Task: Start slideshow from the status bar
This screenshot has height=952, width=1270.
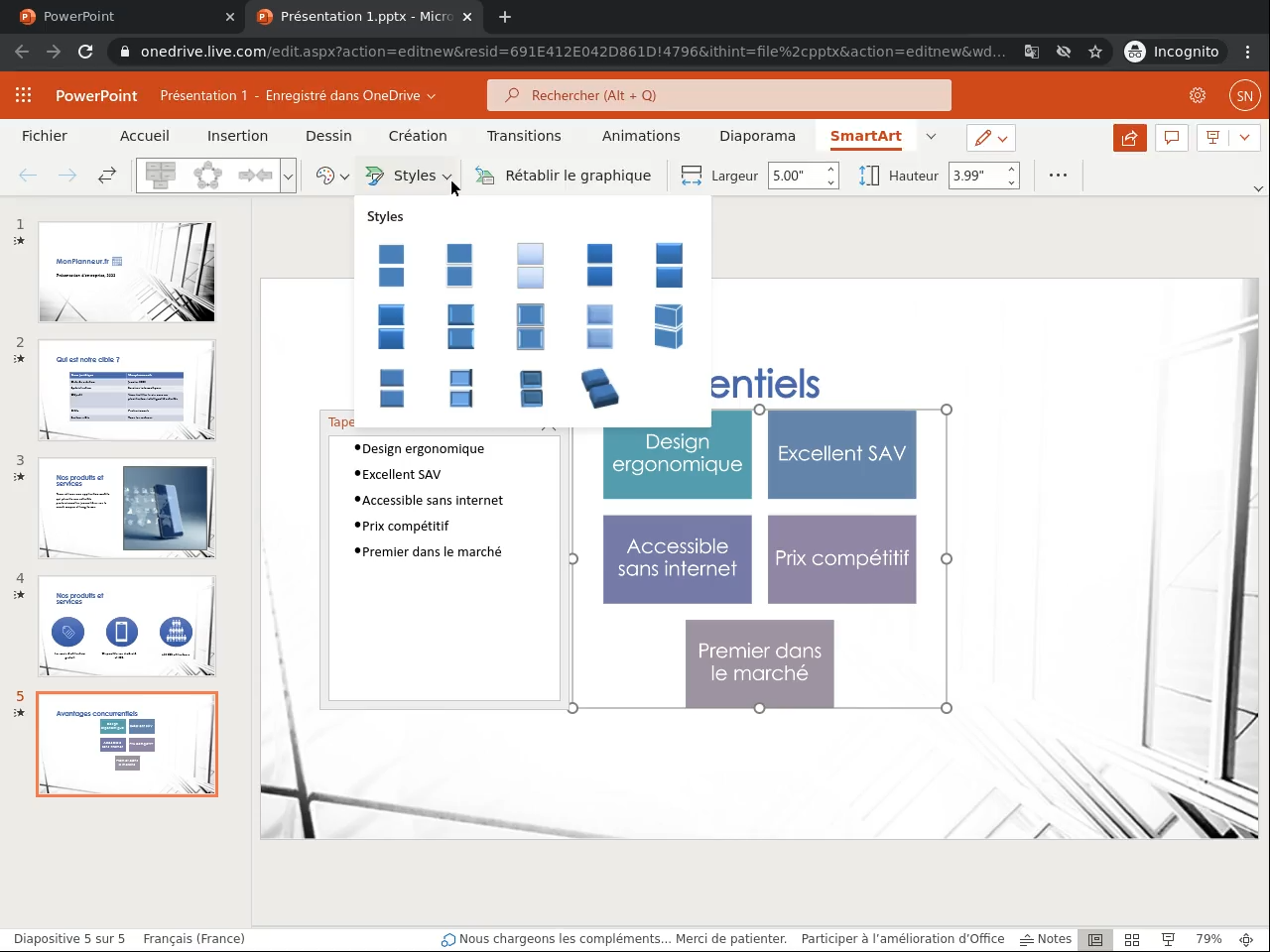Action: pyautogui.click(x=1168, y=939)
